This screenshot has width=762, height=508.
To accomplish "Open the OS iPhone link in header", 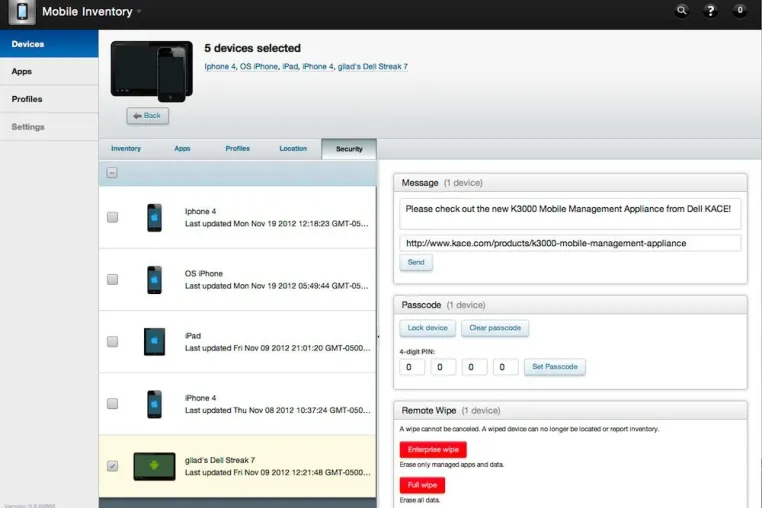I will pos(259,67).
